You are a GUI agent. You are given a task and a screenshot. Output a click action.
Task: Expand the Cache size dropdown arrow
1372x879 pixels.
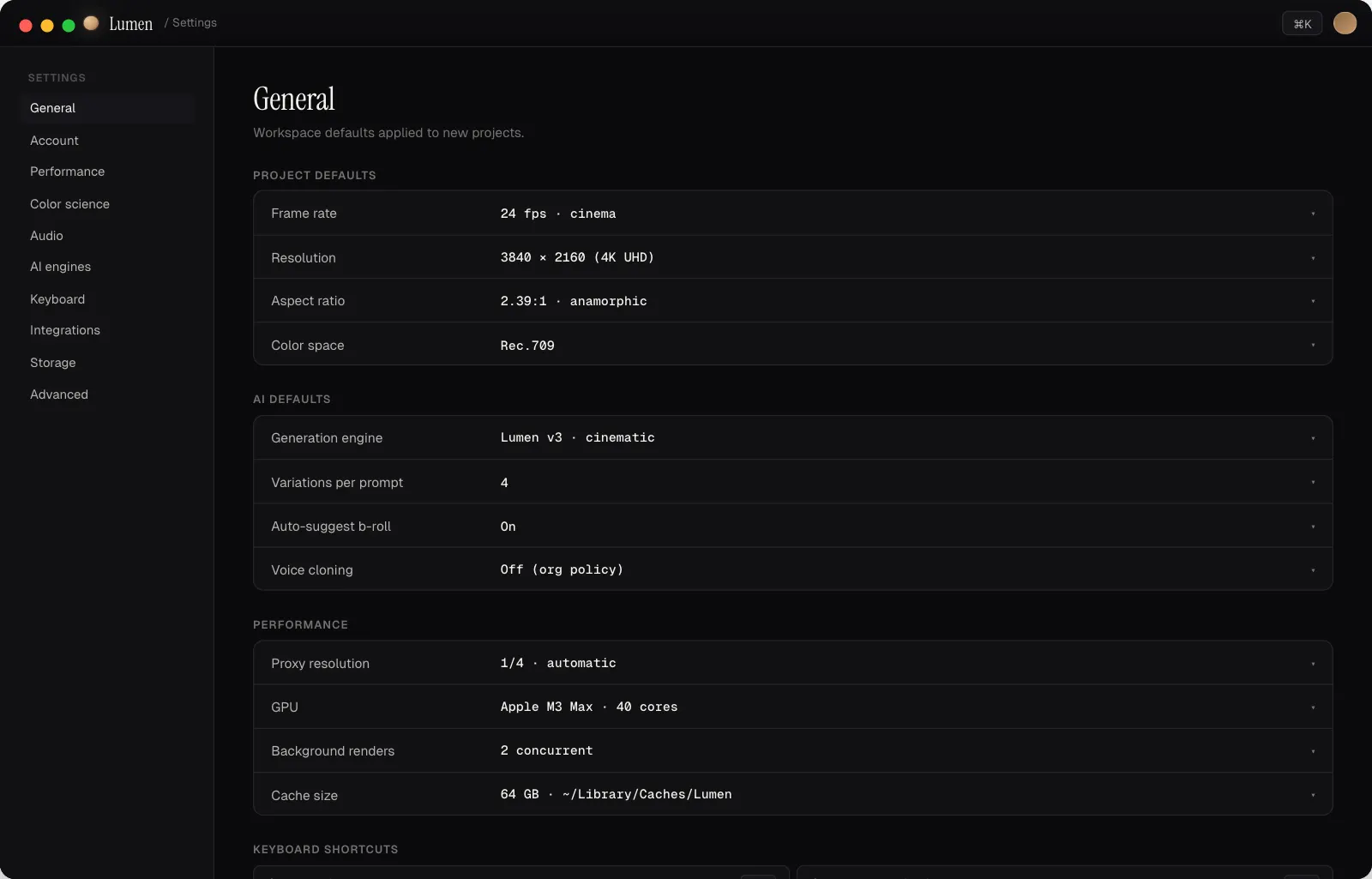[x=1313, y=795]
